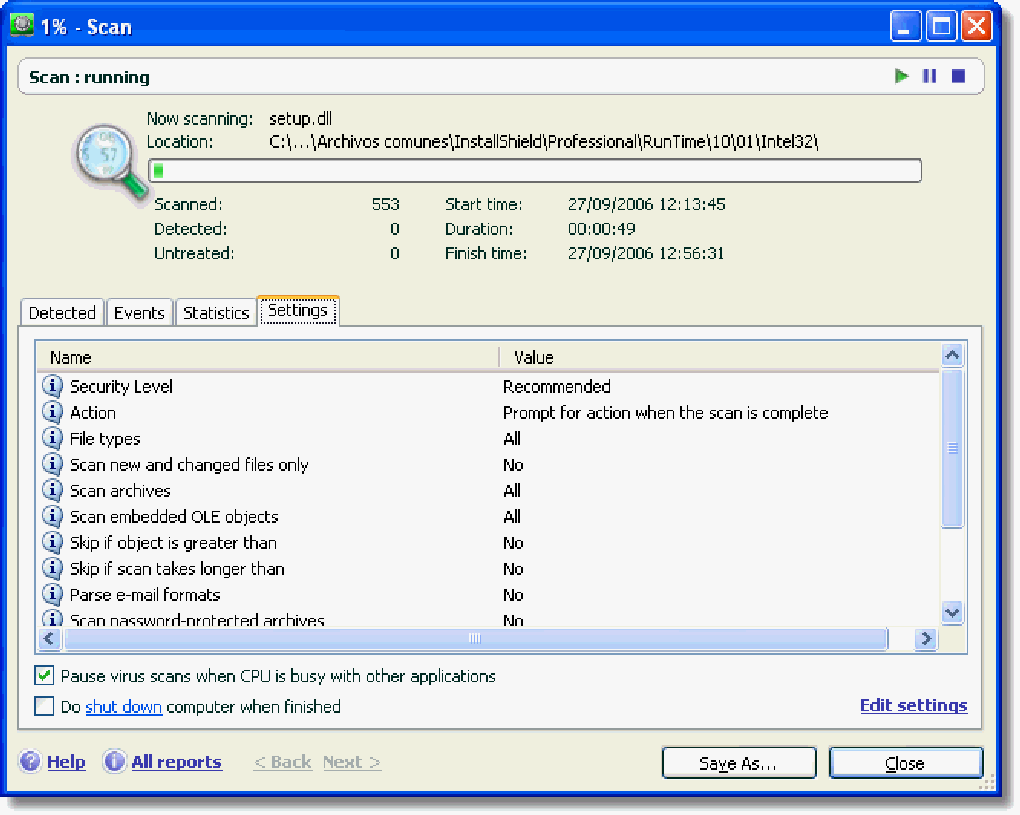Click the scroll down arrow of settings list
Image resolution: width=1020 pixels, height=815 pixels.
(952, 612)
